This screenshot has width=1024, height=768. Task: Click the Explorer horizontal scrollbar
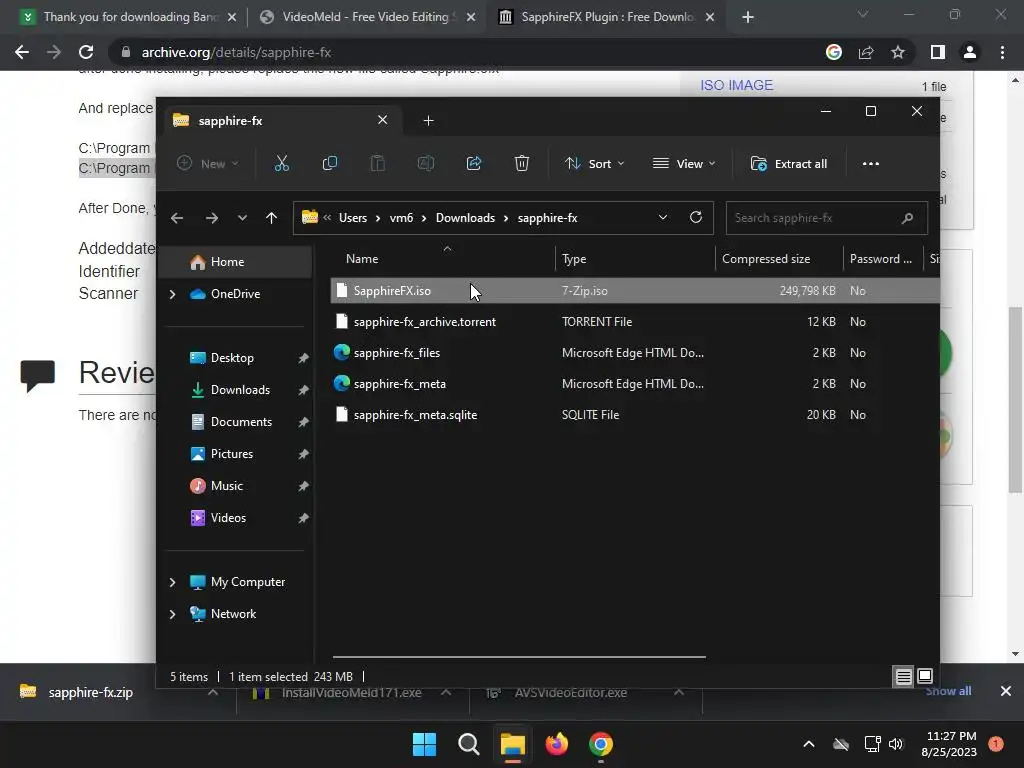coord(519,657)
